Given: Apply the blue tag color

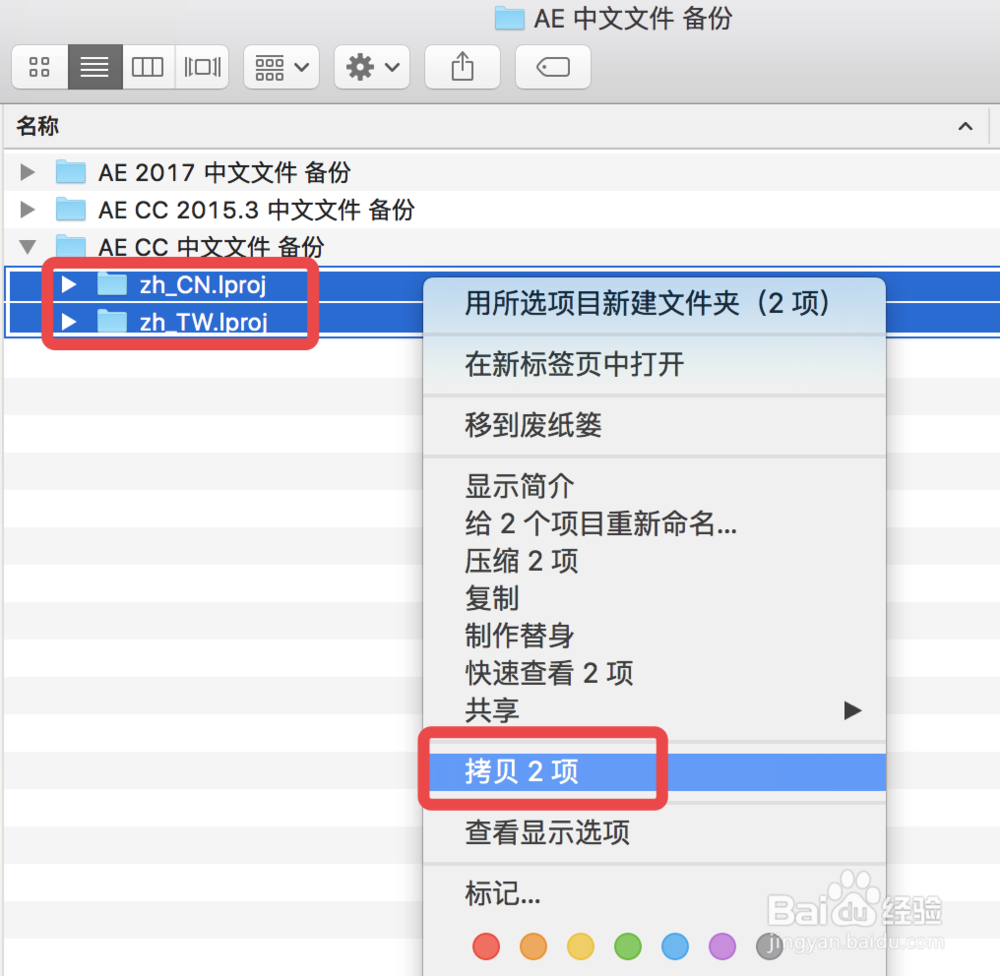Looking at the screenshot, I should pos(675,947).
